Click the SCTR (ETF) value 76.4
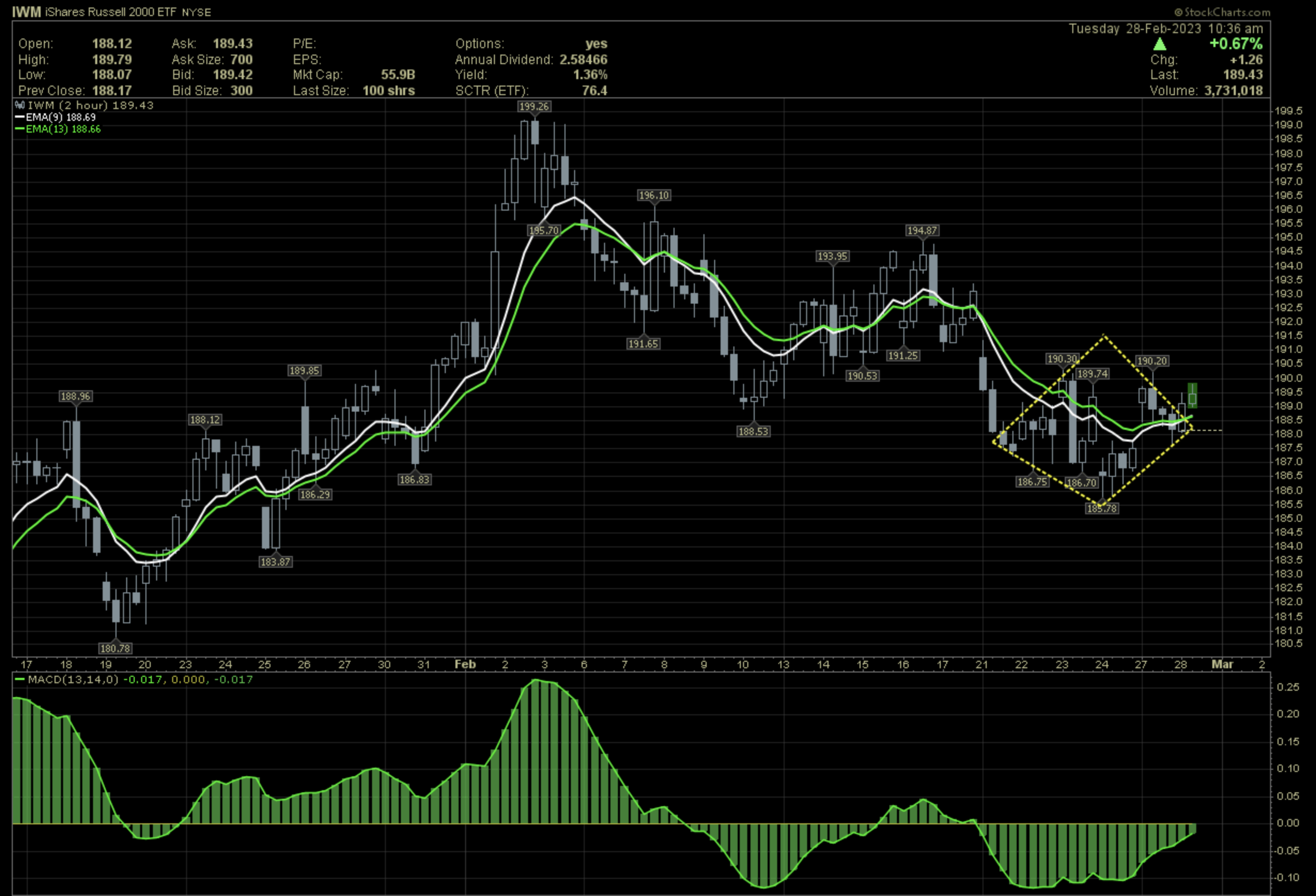The width and height of the screenshot is (1316, 896). 594,91
